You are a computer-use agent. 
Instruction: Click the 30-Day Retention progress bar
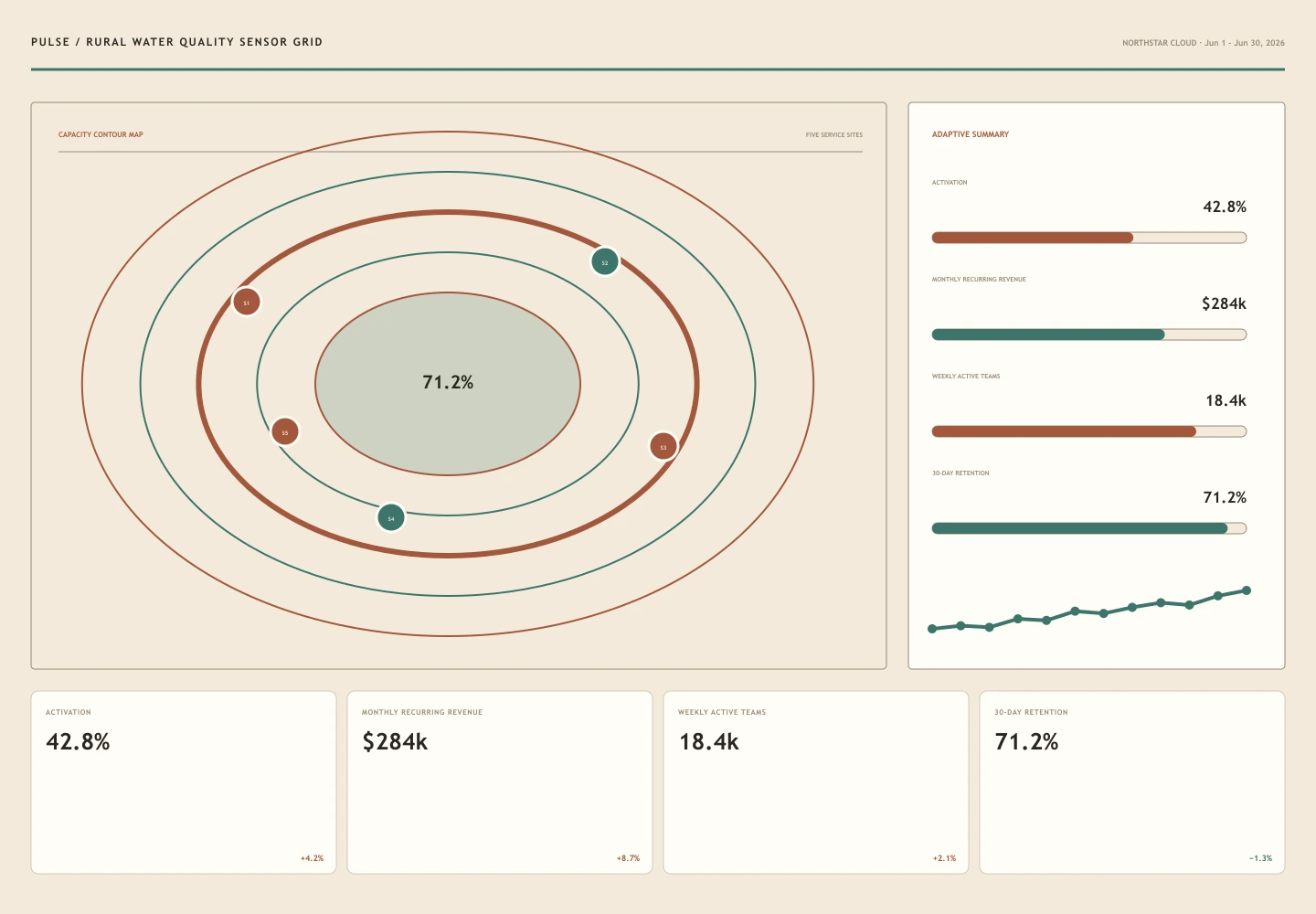pos(1089,528)
